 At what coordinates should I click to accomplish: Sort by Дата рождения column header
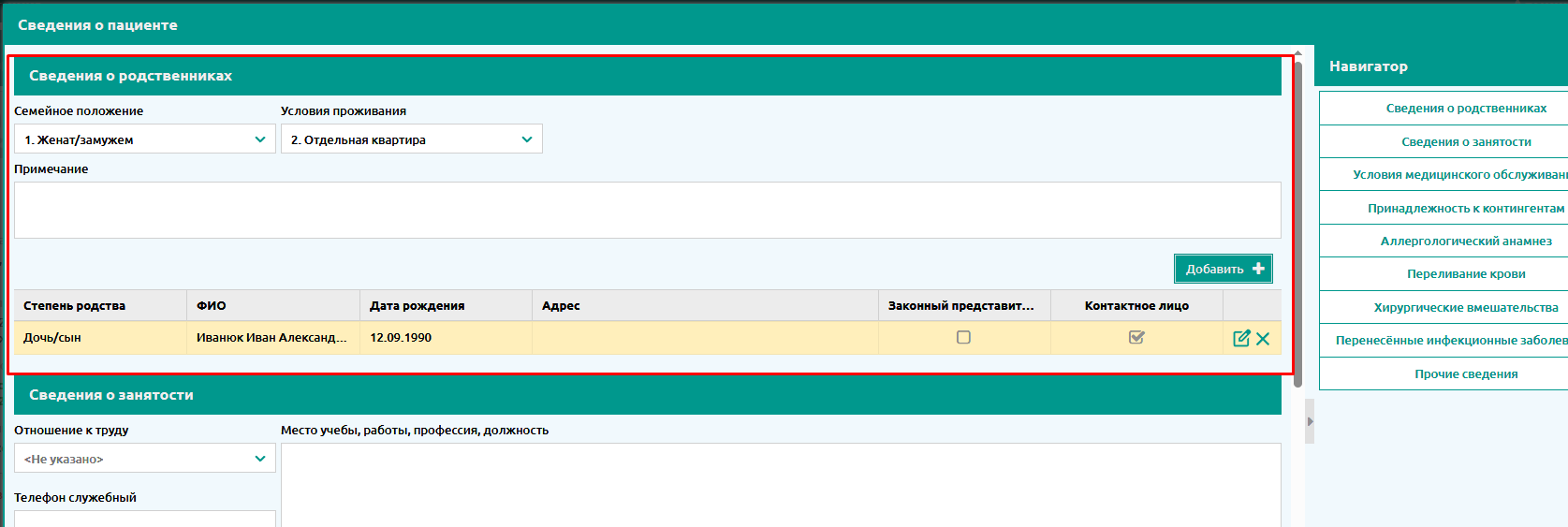coord(445,306)
